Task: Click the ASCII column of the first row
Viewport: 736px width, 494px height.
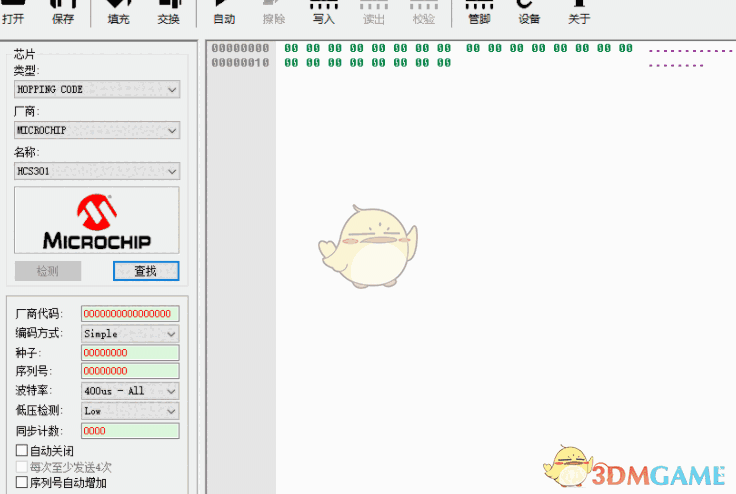Action: [x=691, y=50]
